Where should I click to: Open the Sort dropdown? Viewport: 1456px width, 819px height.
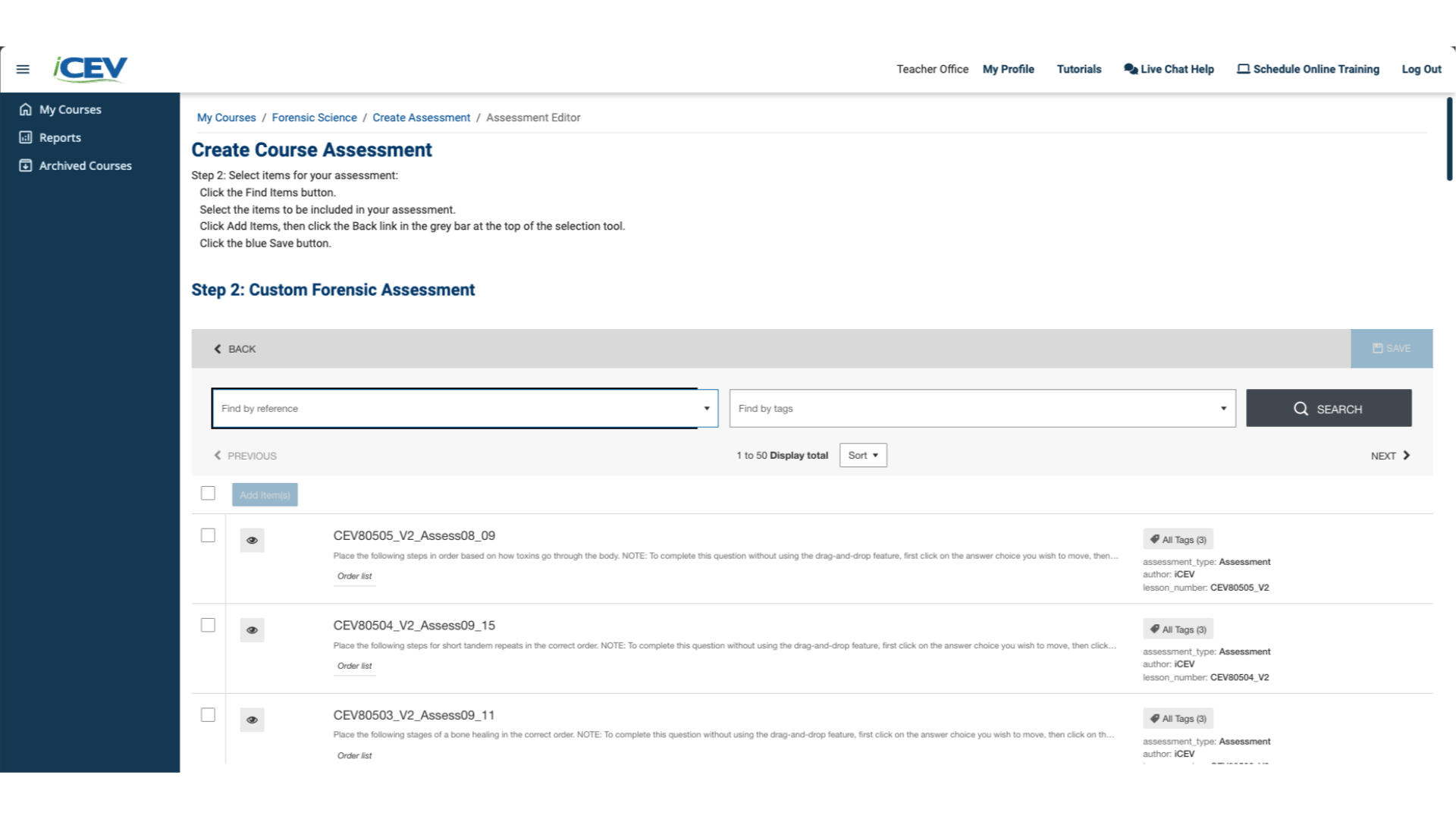[x=863, y=455]
